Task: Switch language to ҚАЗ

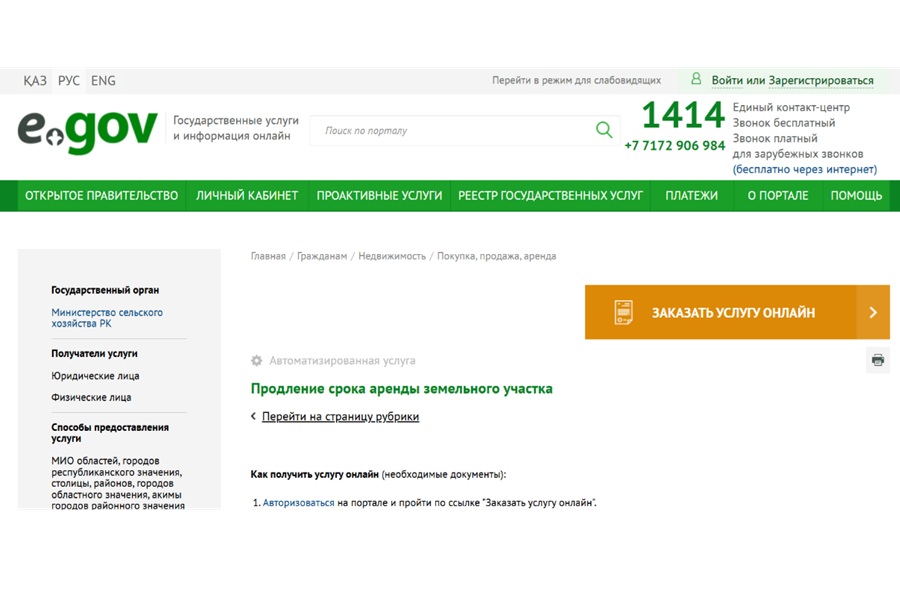Action: pyautogui.click(x=35, y=81)
